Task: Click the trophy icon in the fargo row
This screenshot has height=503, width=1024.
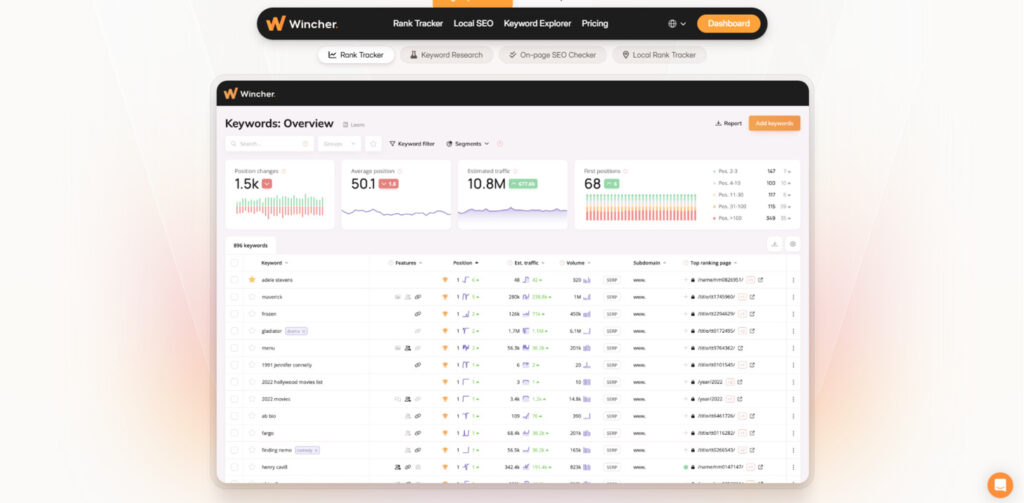Action: tap(445, 433)
